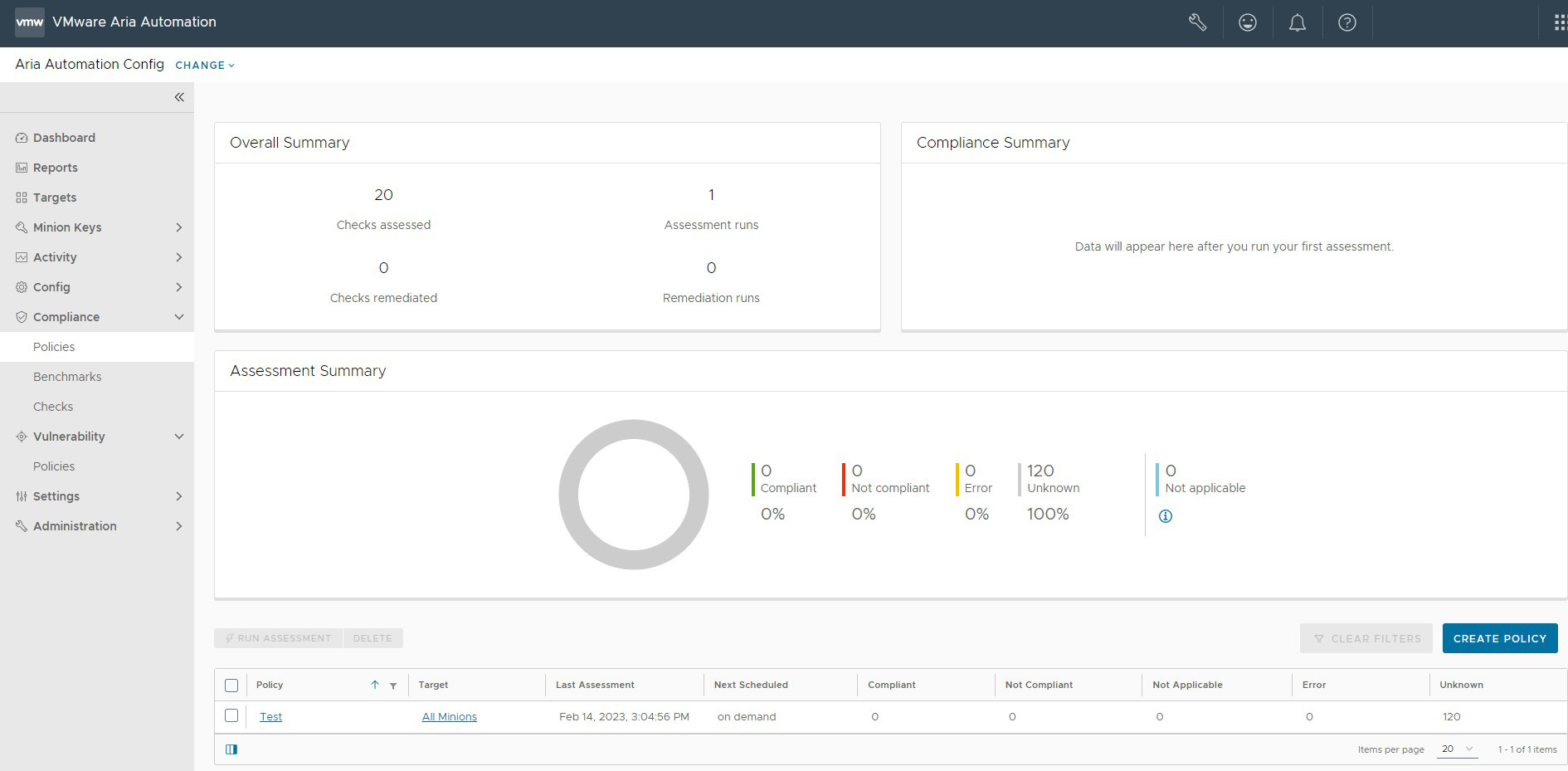Open the notifications bell icon
This screenshot has width=1568, height=771.
(x=1298, y=22)
